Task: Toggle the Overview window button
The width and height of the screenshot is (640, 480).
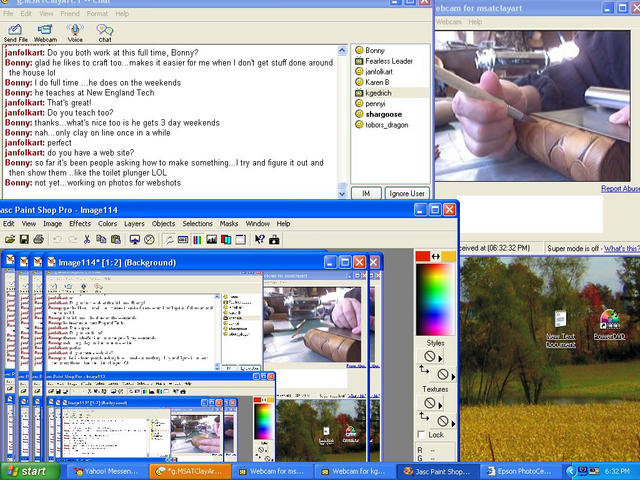Action: (240, 240)
